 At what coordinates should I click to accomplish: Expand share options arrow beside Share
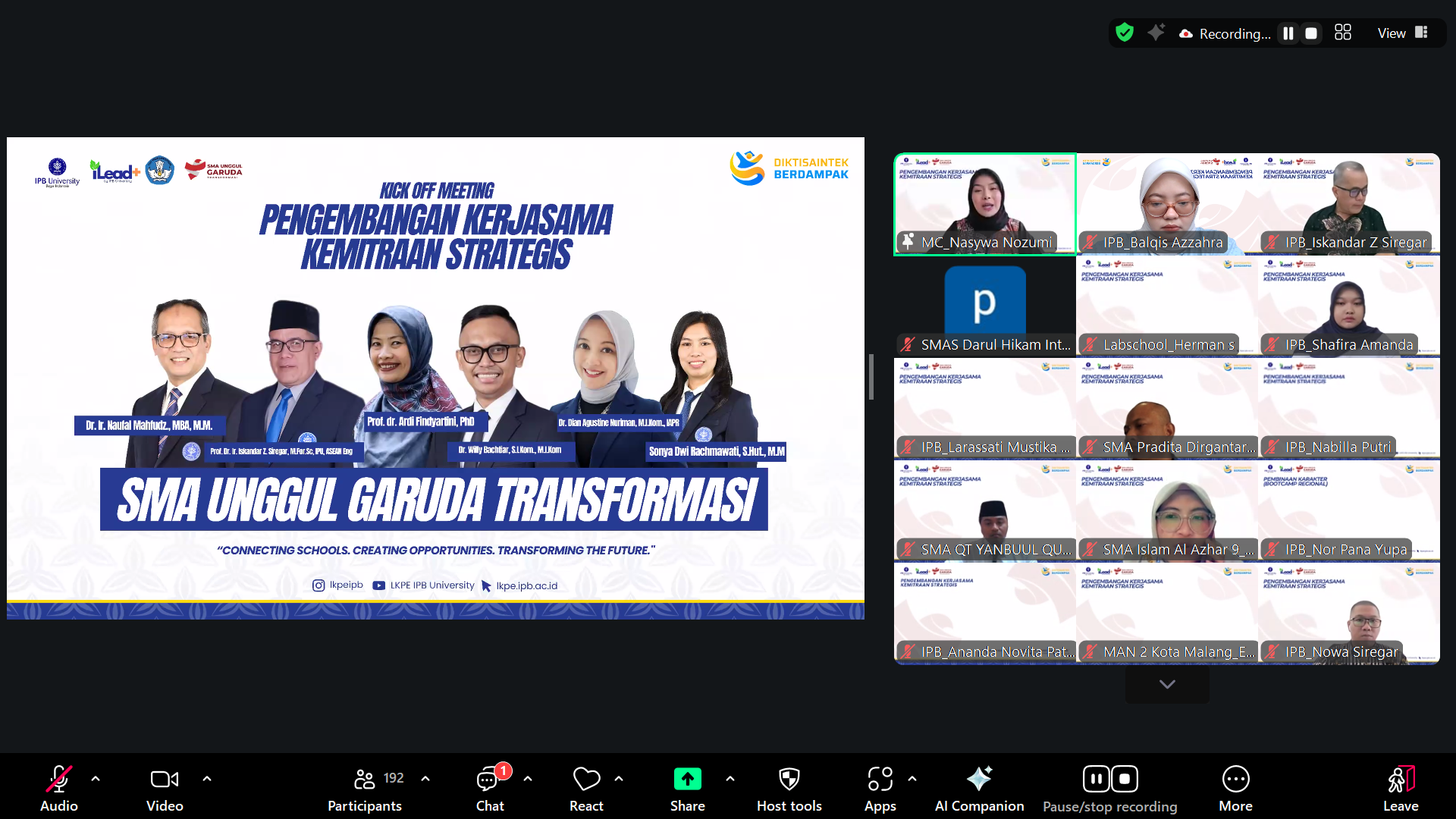[730, 779]
